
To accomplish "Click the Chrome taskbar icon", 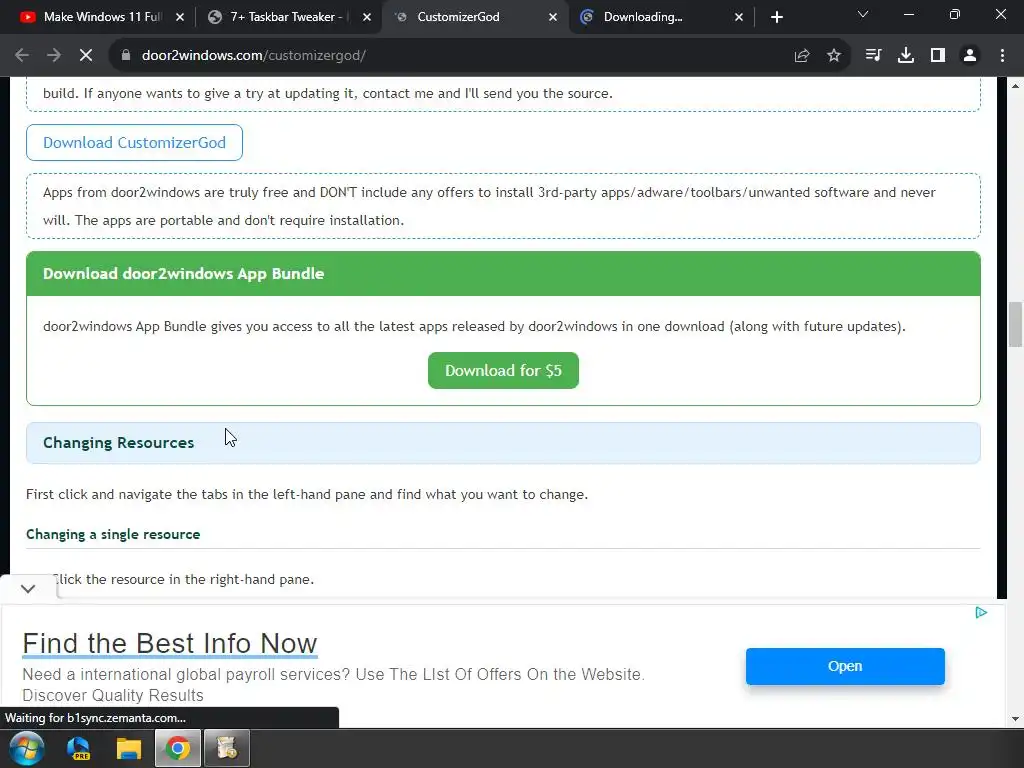I will point(178,748).
